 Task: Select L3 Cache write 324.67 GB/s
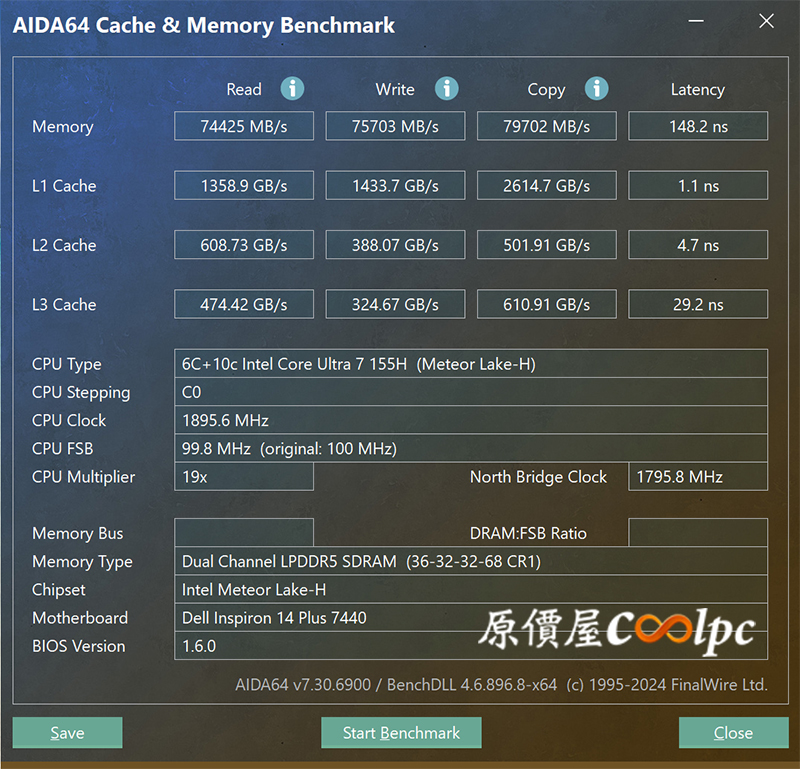coord(395,304)
